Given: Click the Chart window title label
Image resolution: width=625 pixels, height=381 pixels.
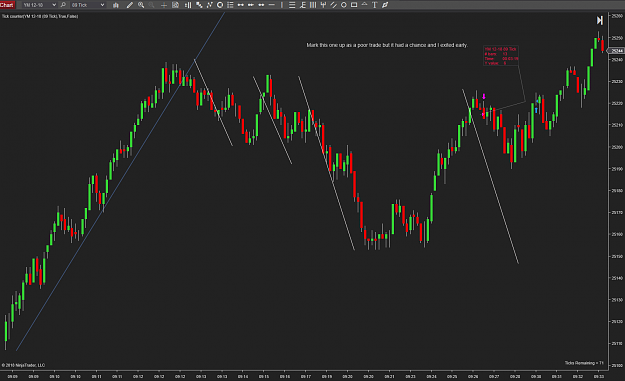Looking at the screenshot, I should [x=7, y=5].
